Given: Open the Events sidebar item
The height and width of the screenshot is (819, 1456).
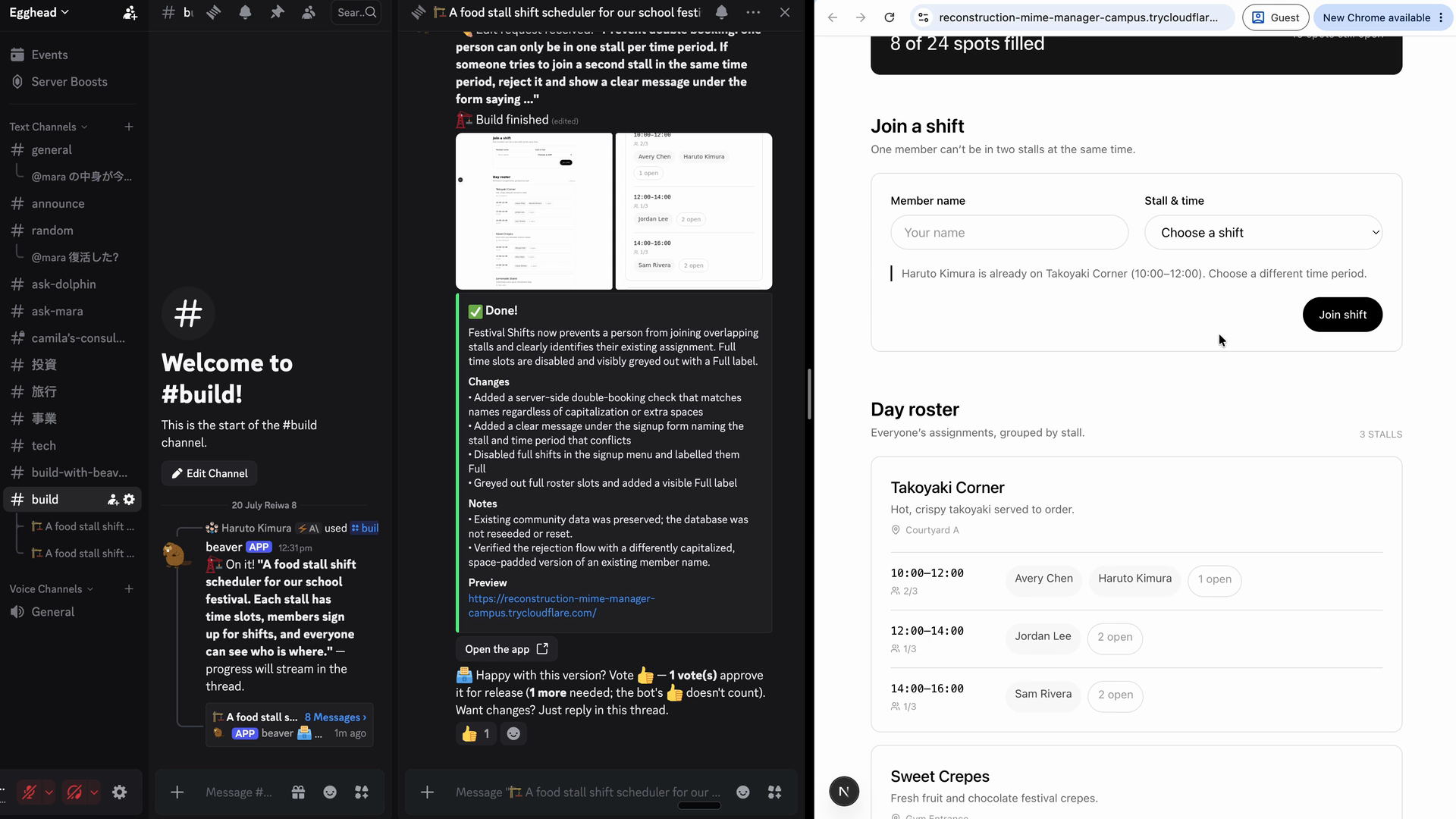Looking at the screenshot, I should pyautogui.click(x=49, y=55).
